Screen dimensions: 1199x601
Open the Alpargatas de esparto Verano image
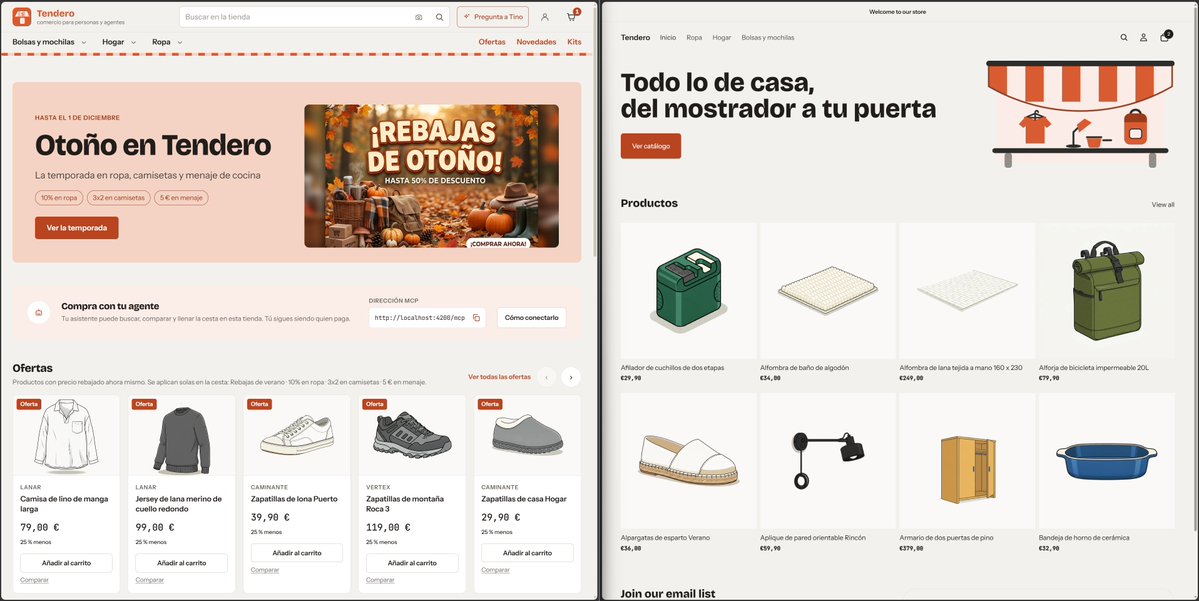point(688,461)
